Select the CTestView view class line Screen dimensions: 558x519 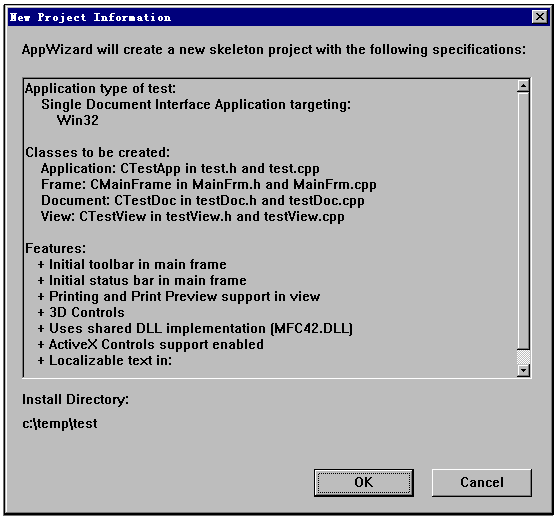pyautogui.click(x=193, y=217)
